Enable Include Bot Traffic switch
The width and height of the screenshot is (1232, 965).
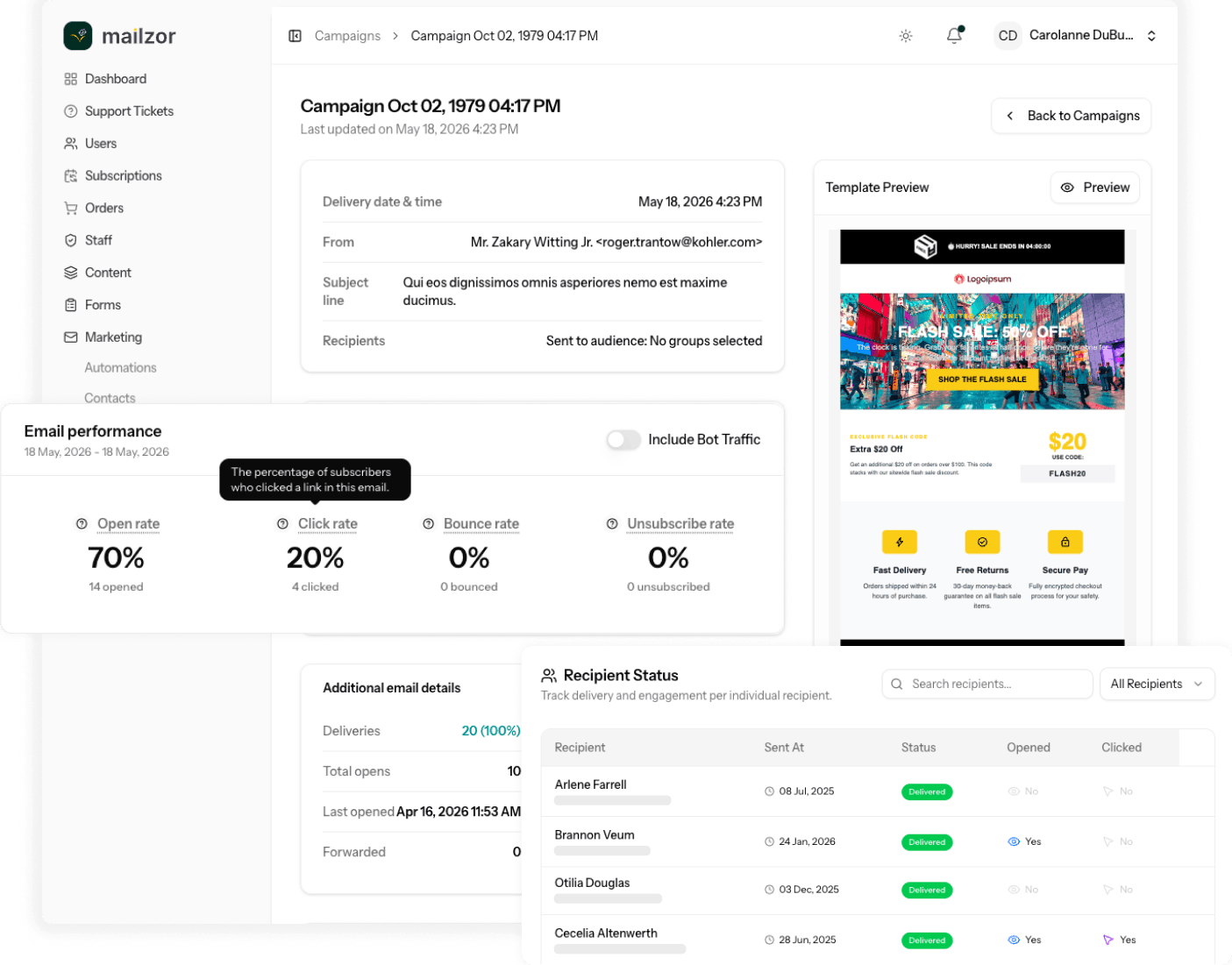(623, 440)
